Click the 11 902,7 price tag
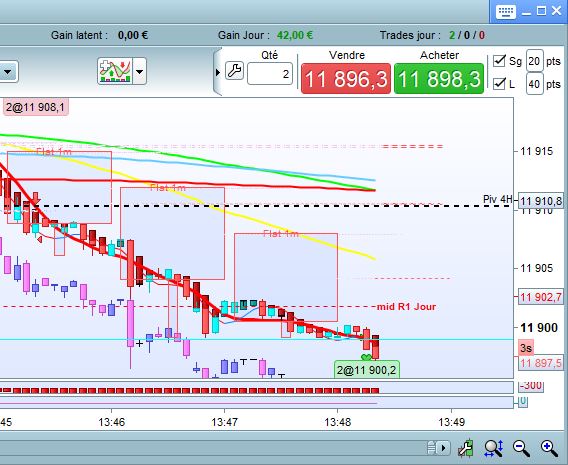Image resolution: width=568 pixels, height=465 pixels. coord(541,297)
